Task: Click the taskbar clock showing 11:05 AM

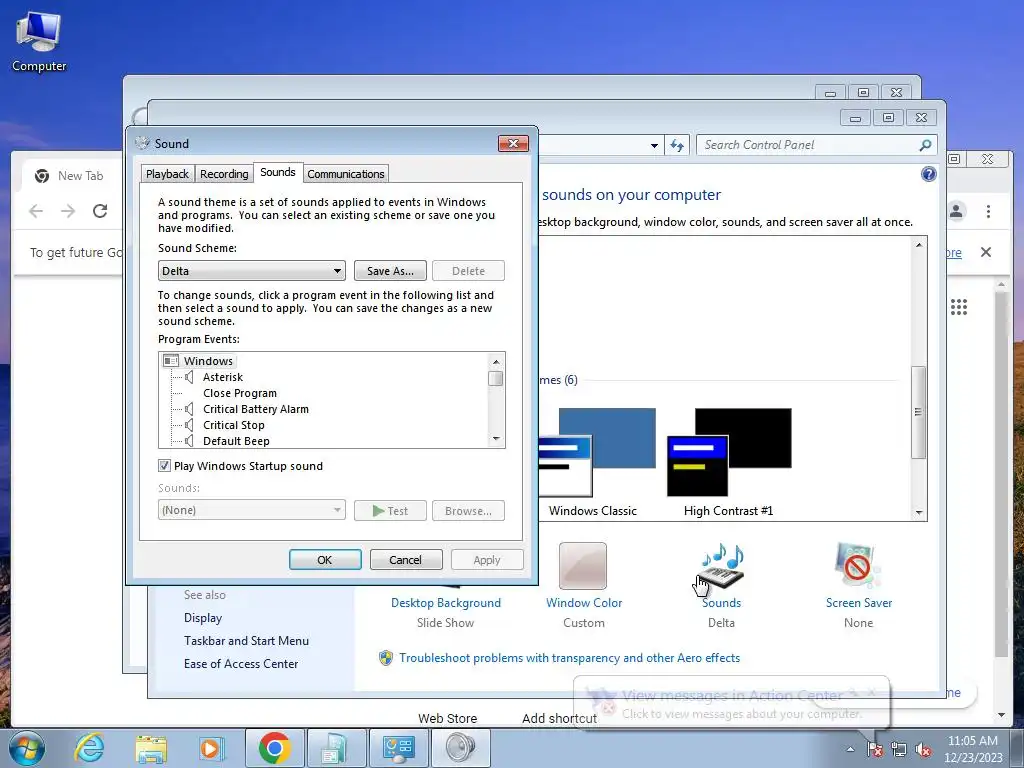Action: pos(972,749)
